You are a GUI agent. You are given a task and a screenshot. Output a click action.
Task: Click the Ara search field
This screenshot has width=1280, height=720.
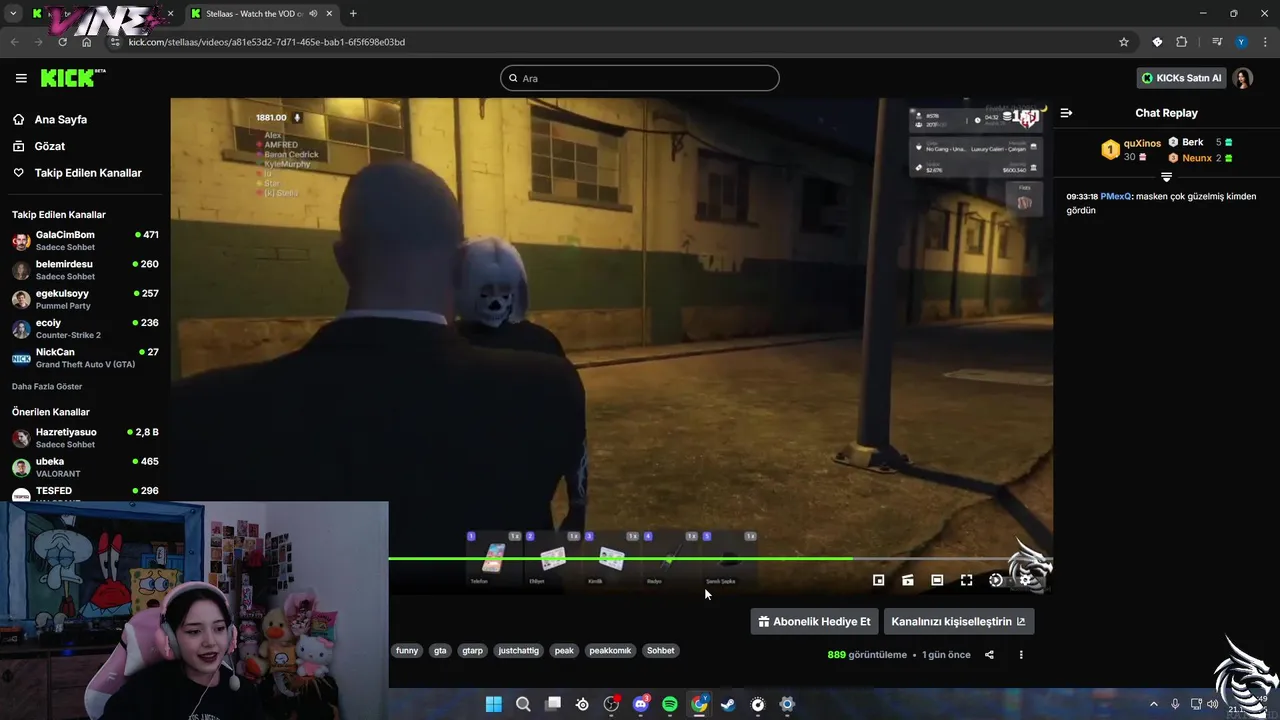click(x=640, y=78)
